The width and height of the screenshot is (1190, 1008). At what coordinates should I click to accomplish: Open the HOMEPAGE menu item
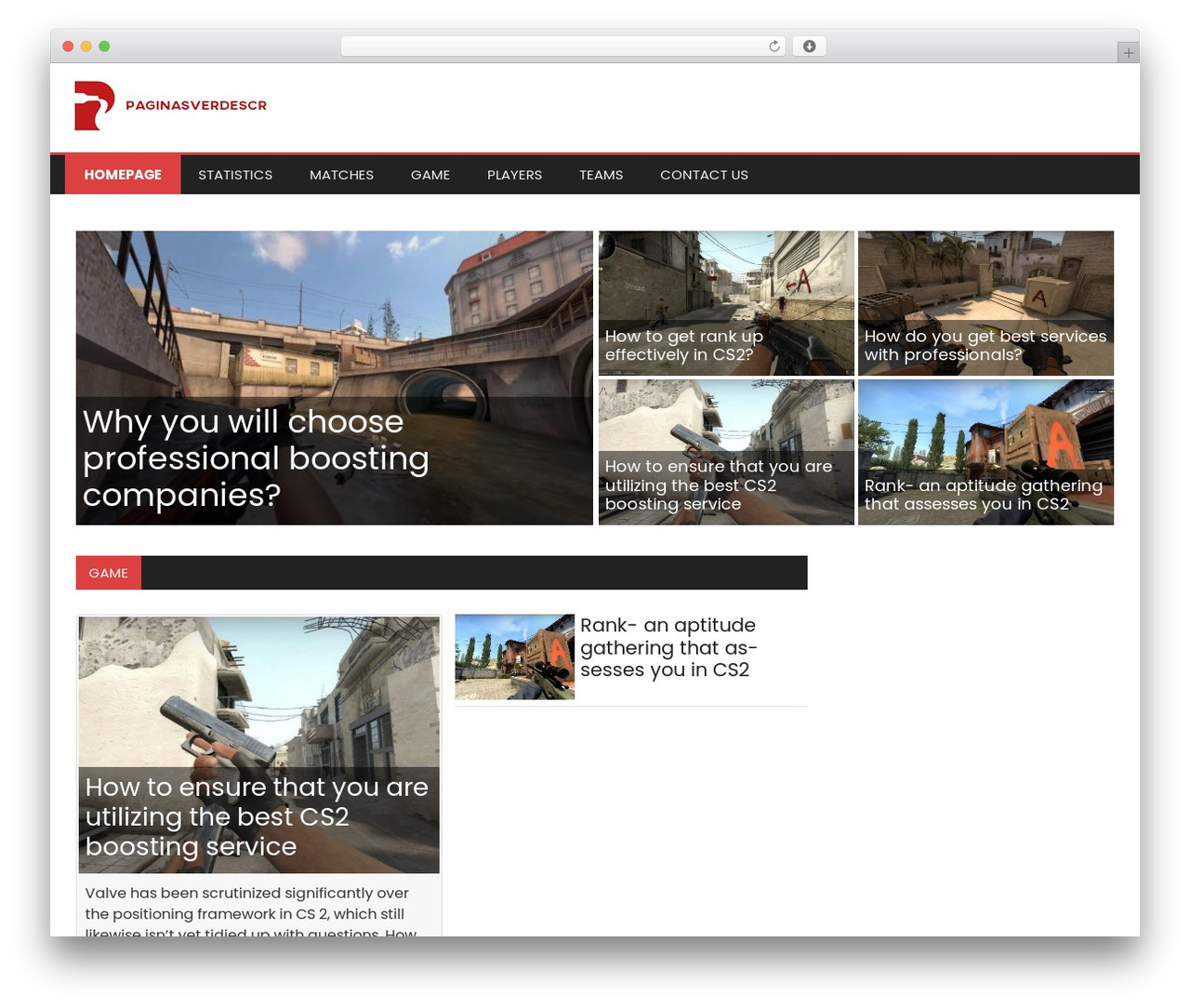pos(123,175)
